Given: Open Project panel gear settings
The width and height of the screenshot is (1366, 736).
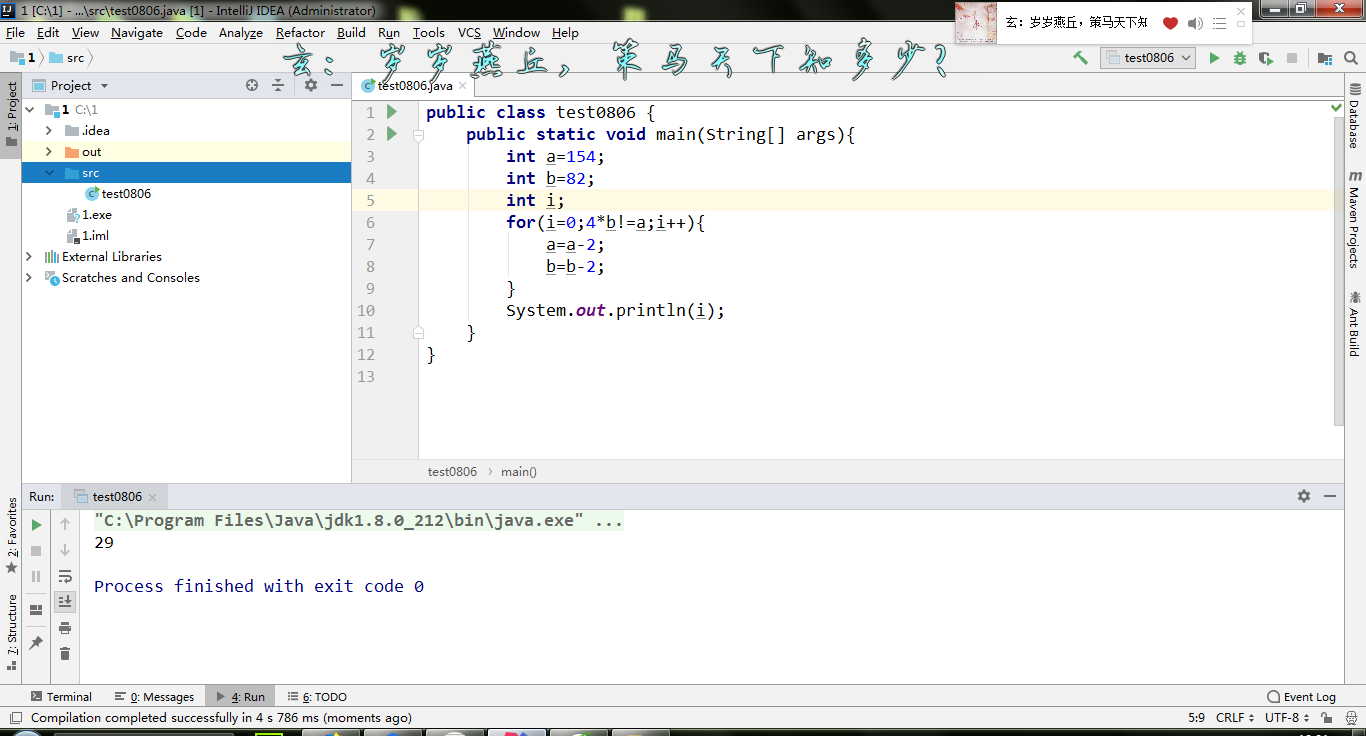Looking at the screenshot, I should tap(311, 85).
